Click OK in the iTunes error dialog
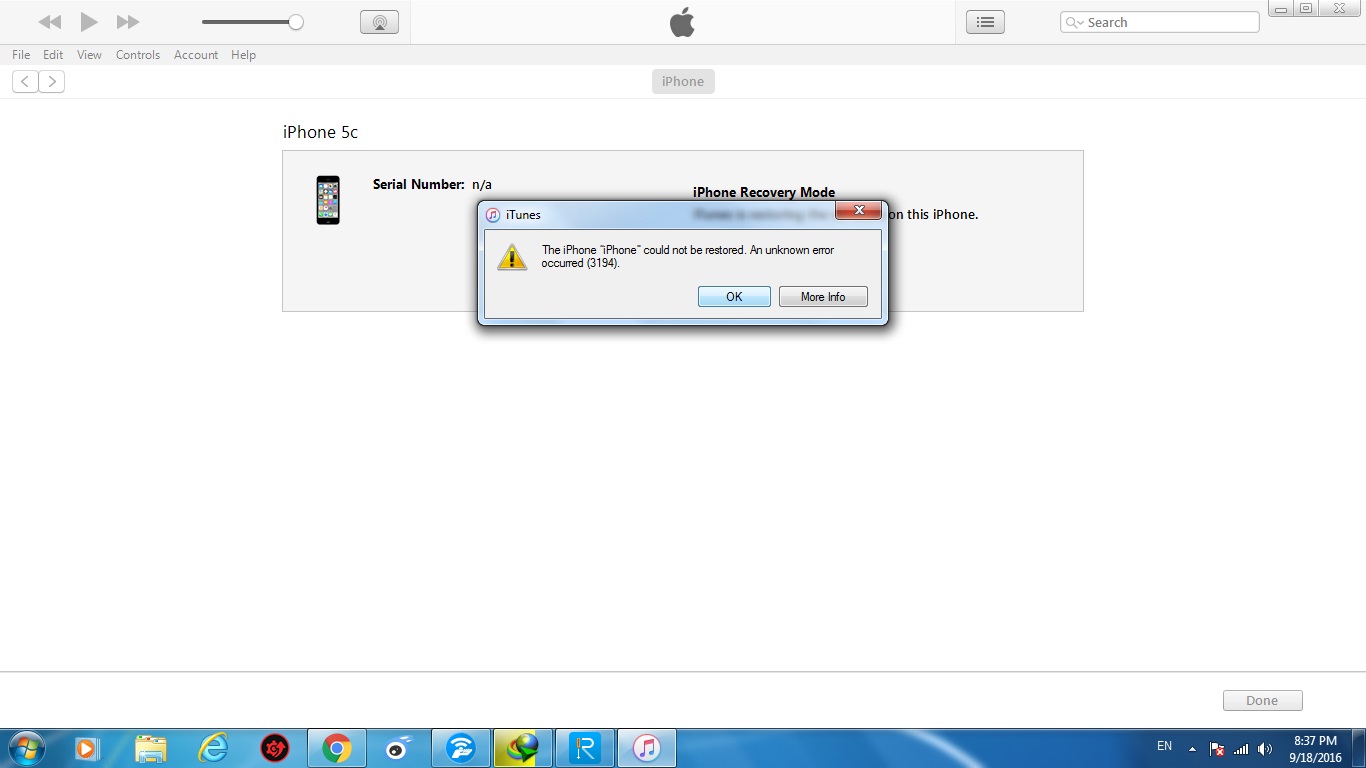The image size is (1366, 768). click(x=734, y=297)
